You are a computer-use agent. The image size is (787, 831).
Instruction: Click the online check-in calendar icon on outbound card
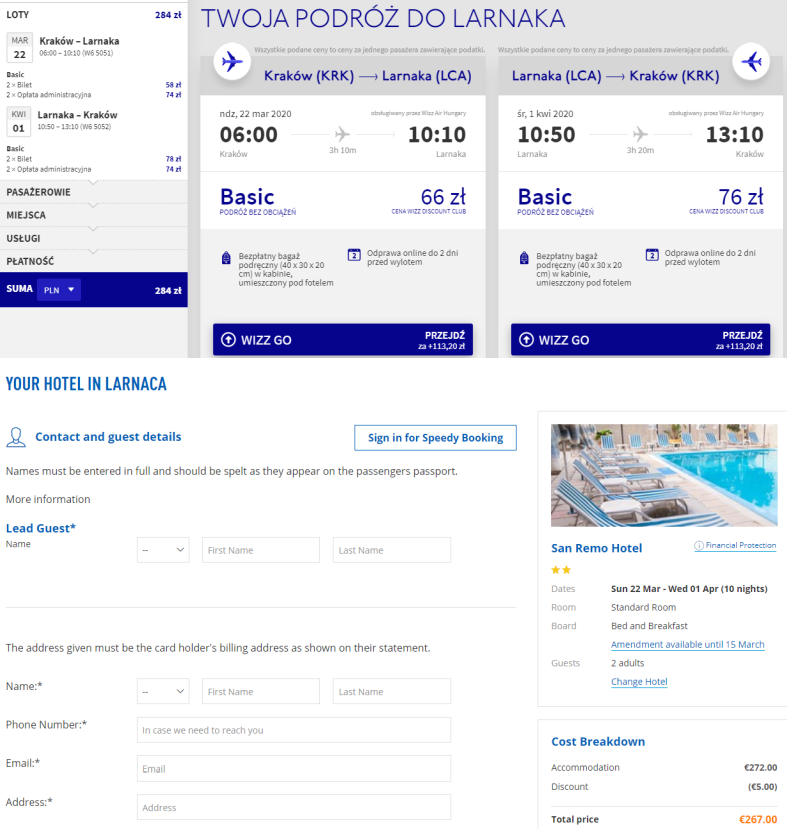point(354,255)
